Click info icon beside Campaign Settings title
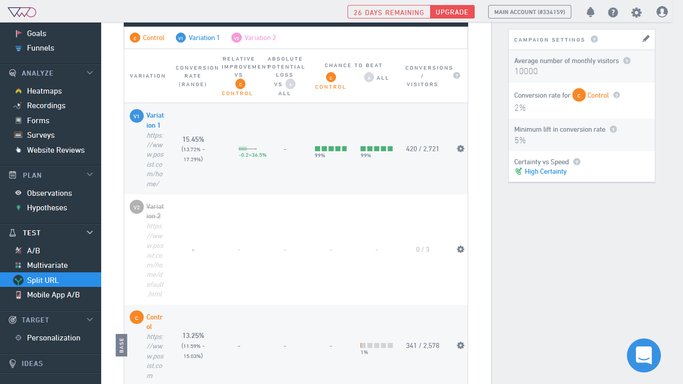 (x=594, y=39)
